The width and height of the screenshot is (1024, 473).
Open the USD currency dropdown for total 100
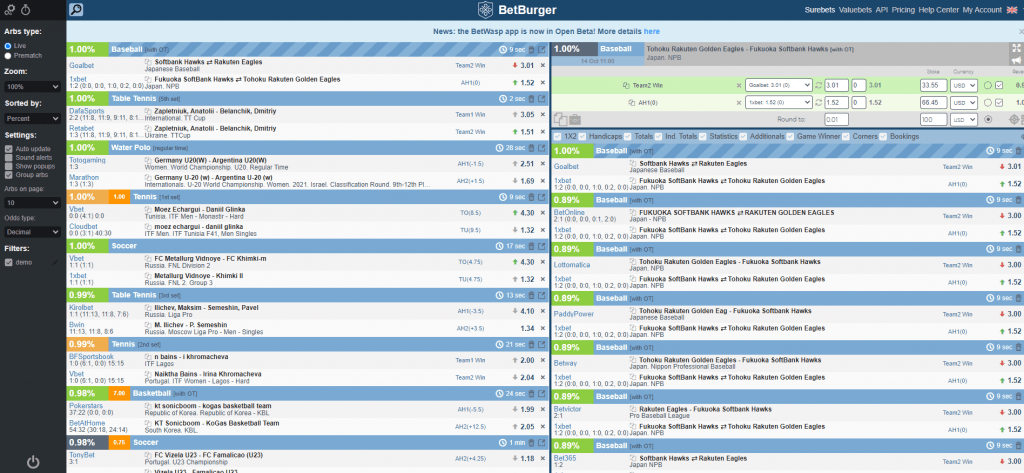(964, 120)
